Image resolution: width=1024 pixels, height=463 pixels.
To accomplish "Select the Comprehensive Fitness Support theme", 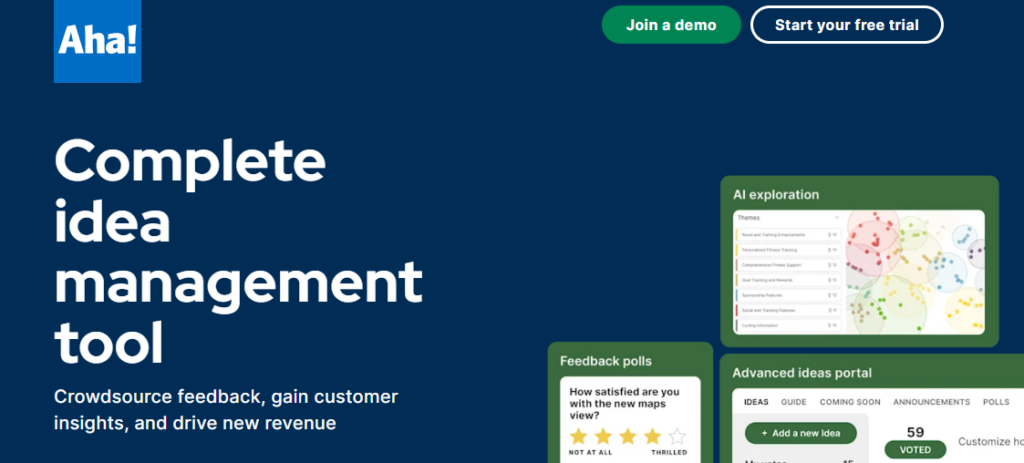I will click(x=788, y=265).
